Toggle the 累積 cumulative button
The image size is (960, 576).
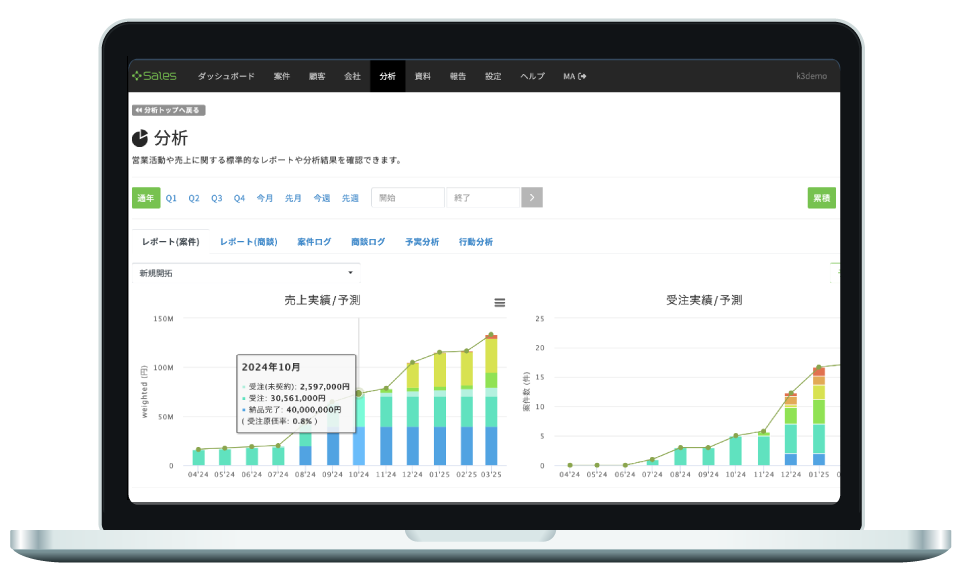[821, 198]
